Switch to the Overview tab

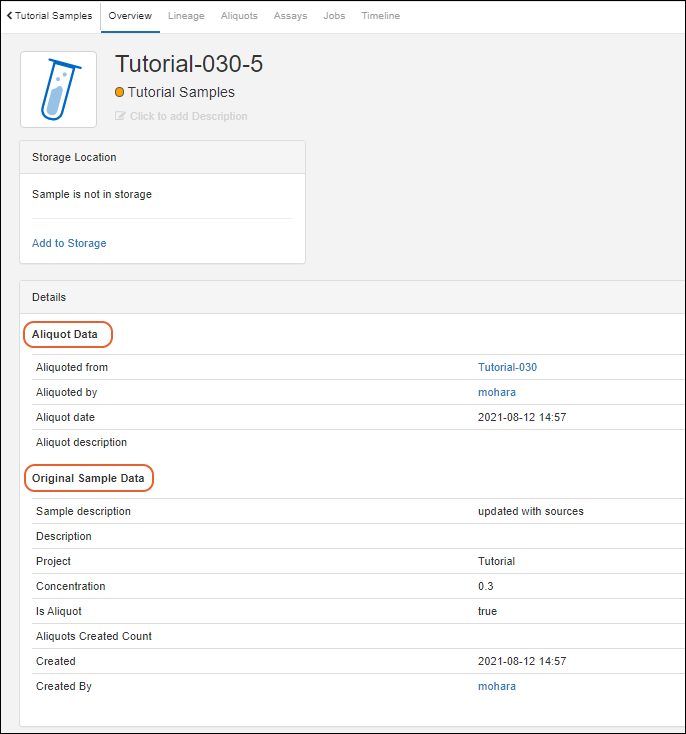click(x=130, y=16)
